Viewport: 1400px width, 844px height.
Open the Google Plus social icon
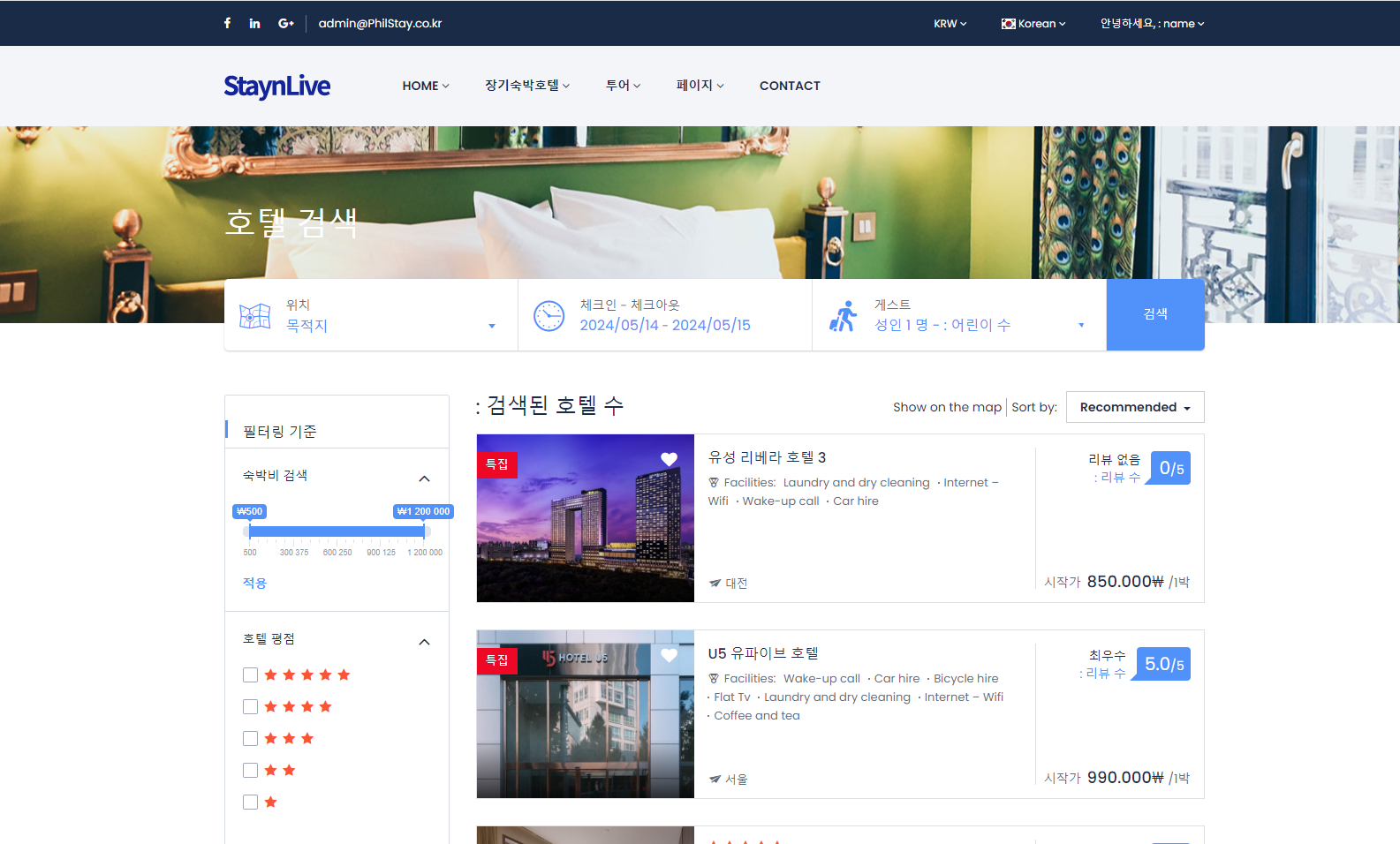pyautogui.click(x=285, y=24)
